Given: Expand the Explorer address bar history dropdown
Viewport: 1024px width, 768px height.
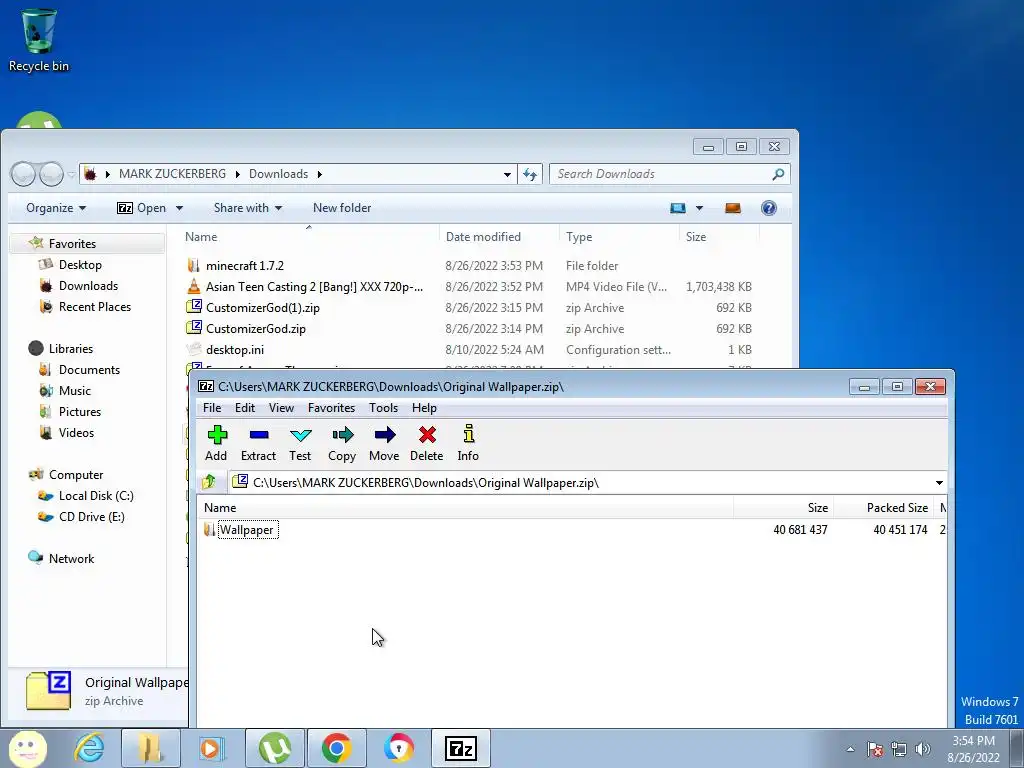Looking at the screenshot, I should (x=507, y=174).
